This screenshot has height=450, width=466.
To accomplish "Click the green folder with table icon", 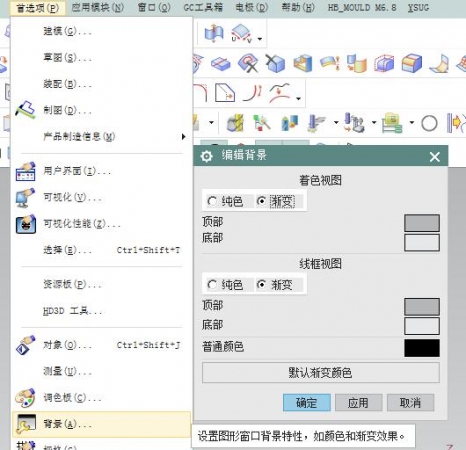I will point(392,123).
